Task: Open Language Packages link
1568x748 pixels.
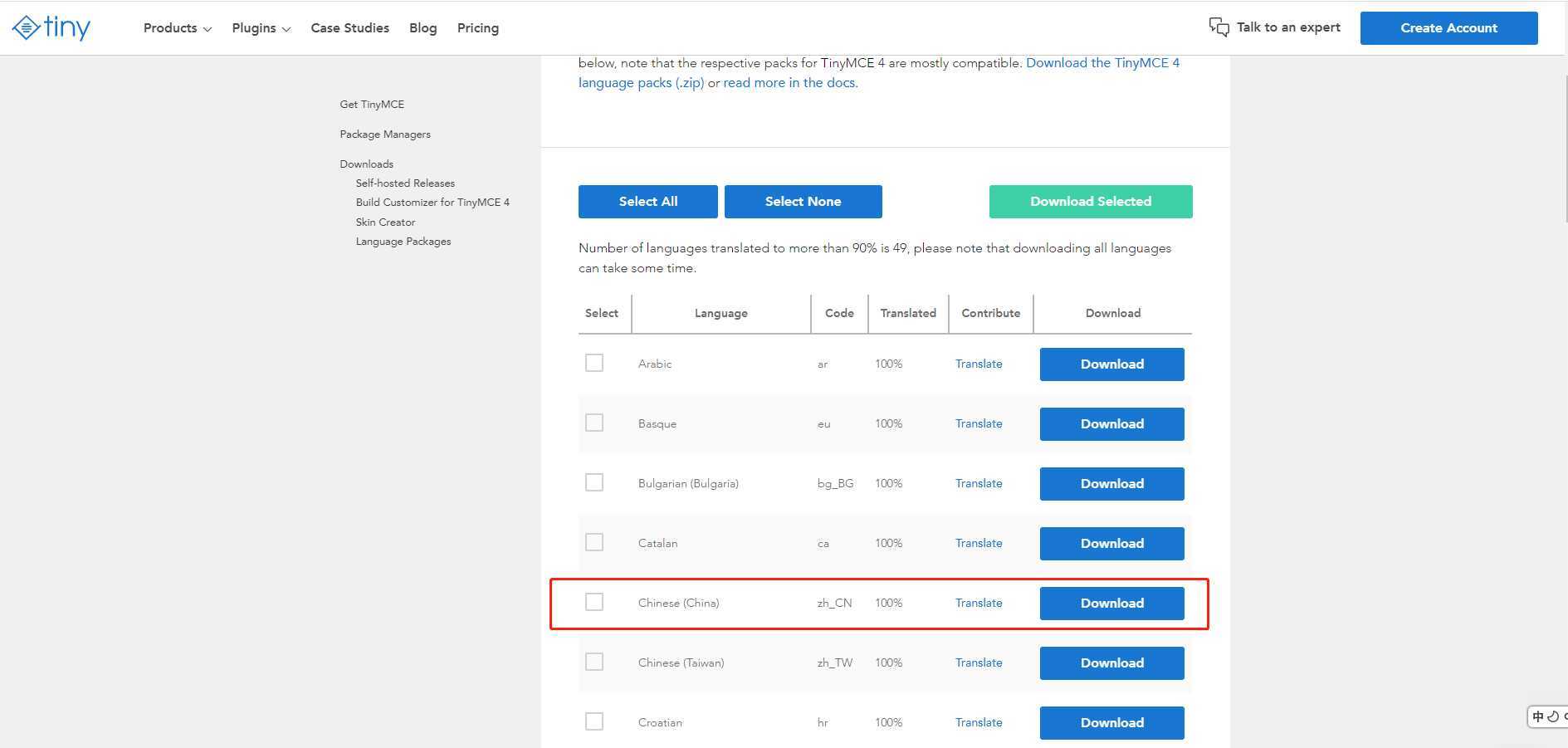Action: [x=403, y=241]
